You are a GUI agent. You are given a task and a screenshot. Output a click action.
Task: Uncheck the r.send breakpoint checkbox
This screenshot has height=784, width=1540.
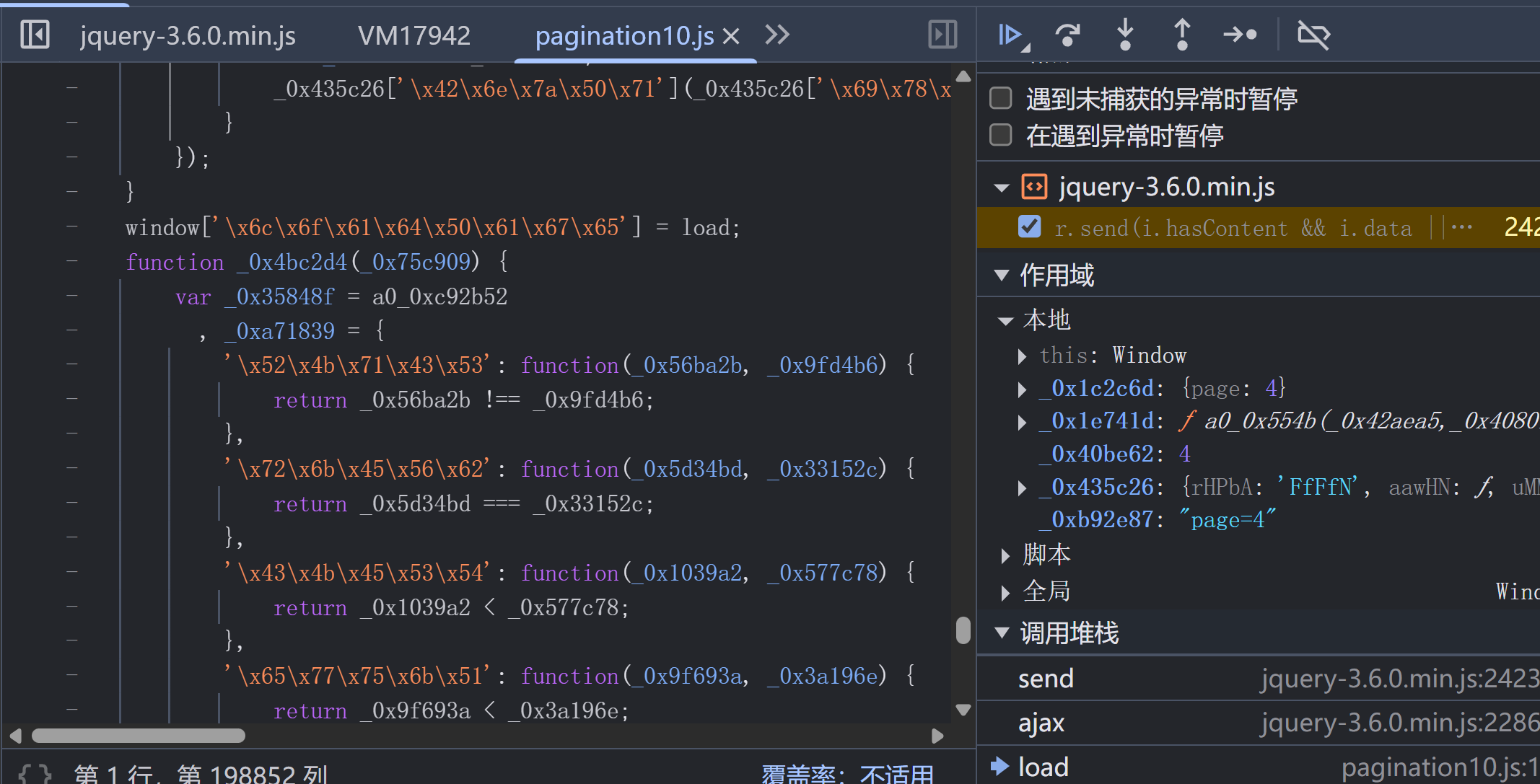(1029, 227)
